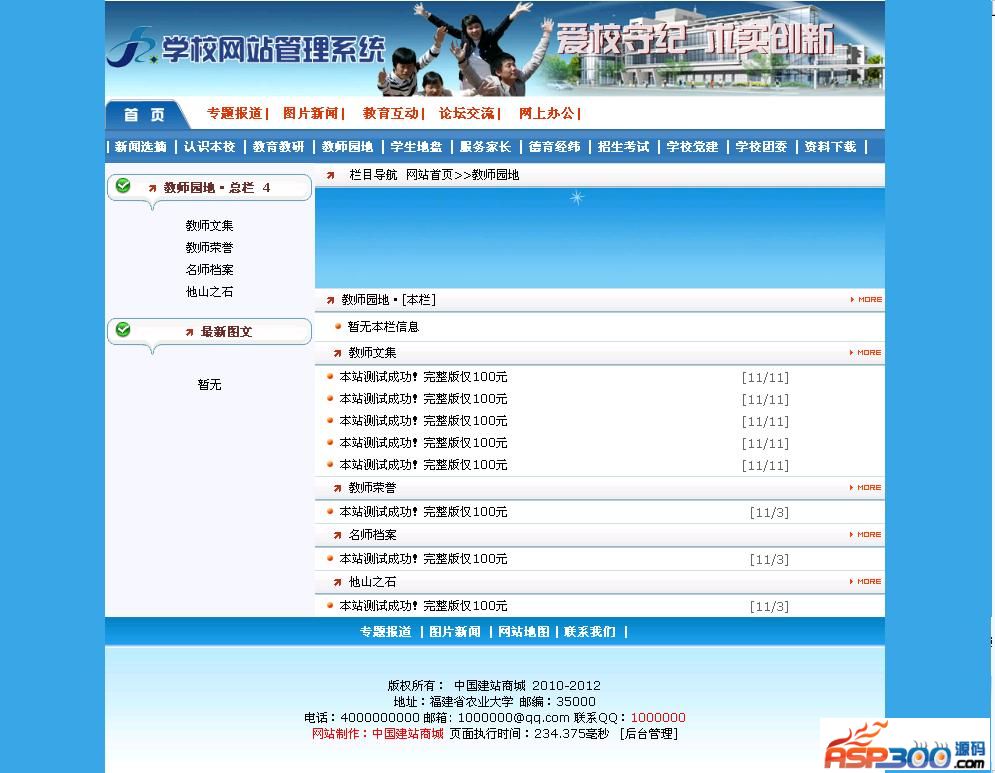Open the 专题报道 top menu item
995x773 pixels.
tap(234, 114)
